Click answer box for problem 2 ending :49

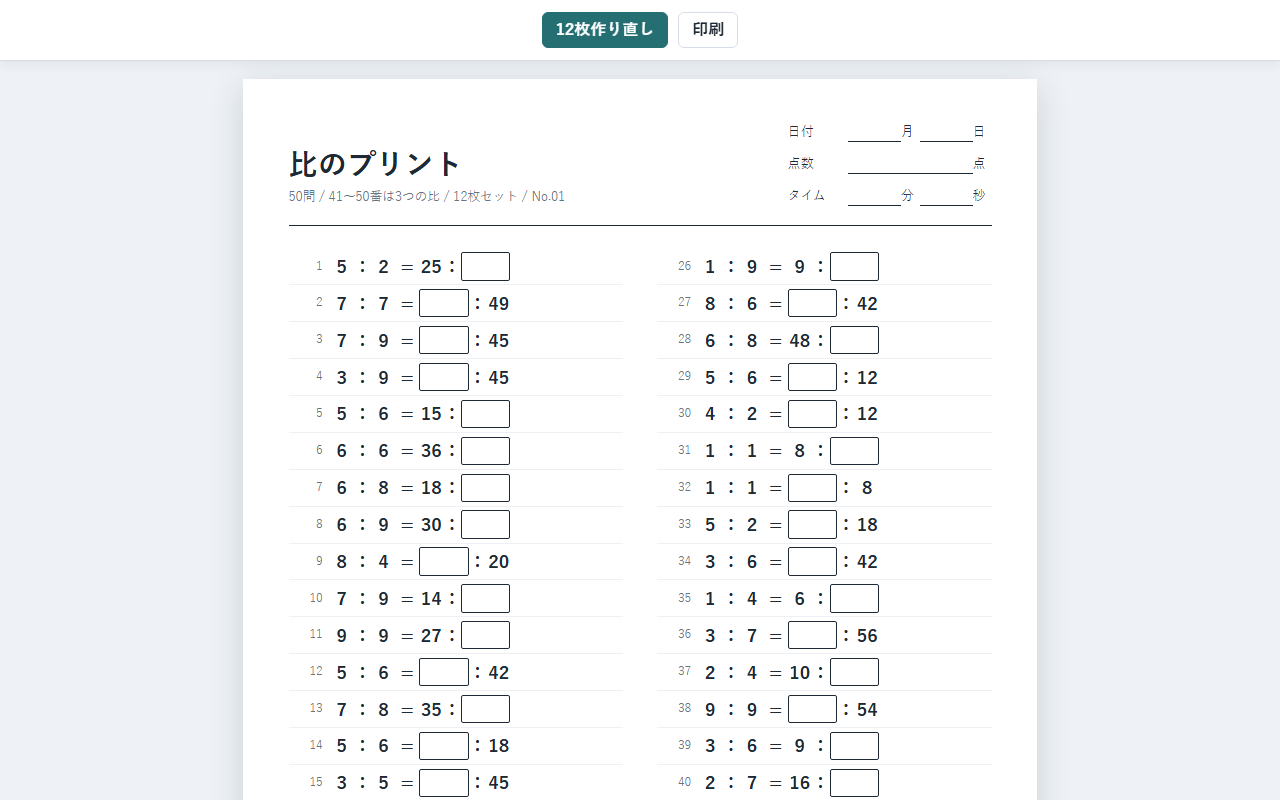click(444, 303)
